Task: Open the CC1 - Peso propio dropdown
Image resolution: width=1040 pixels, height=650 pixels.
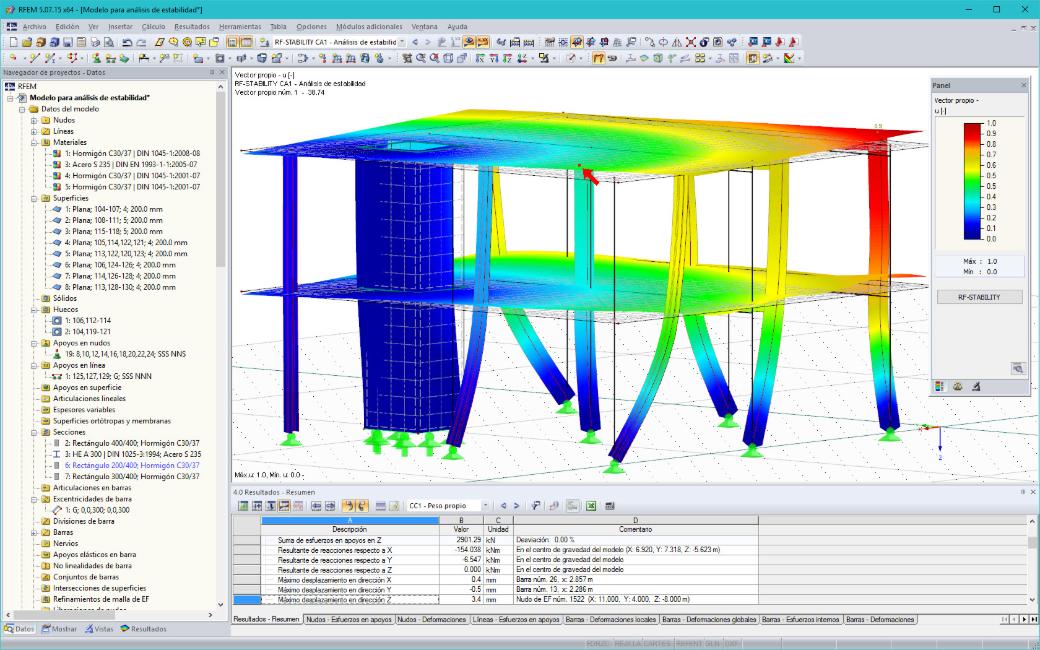Action: coord(485,505)
